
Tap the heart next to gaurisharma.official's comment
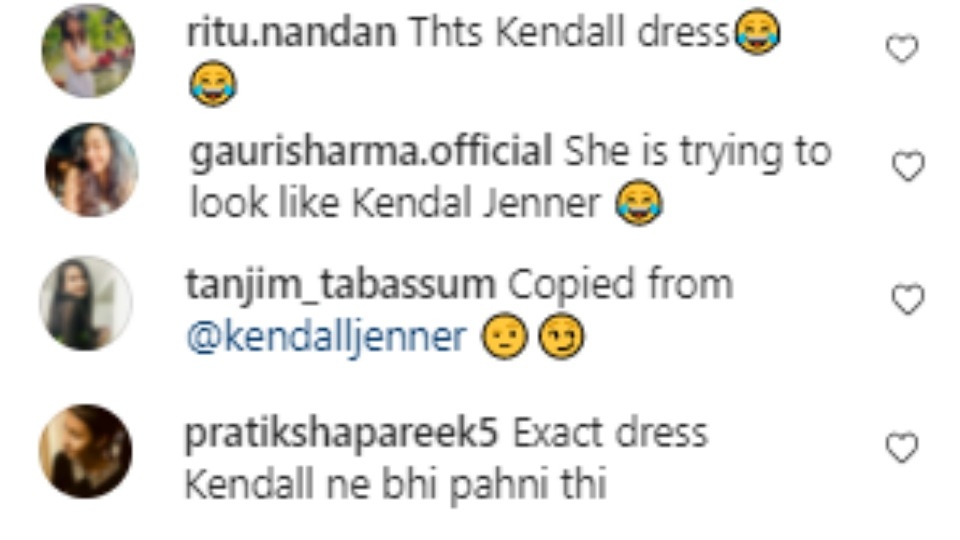point(908,166)
